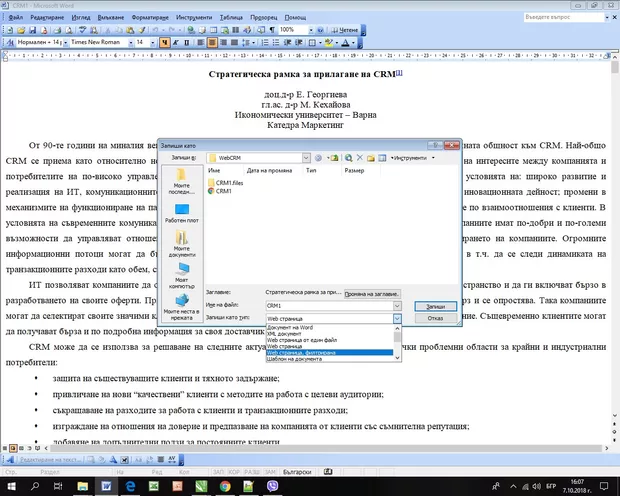Toggle italic formatting in Word toolbar
620x496 pixels.
pos(176,43)
